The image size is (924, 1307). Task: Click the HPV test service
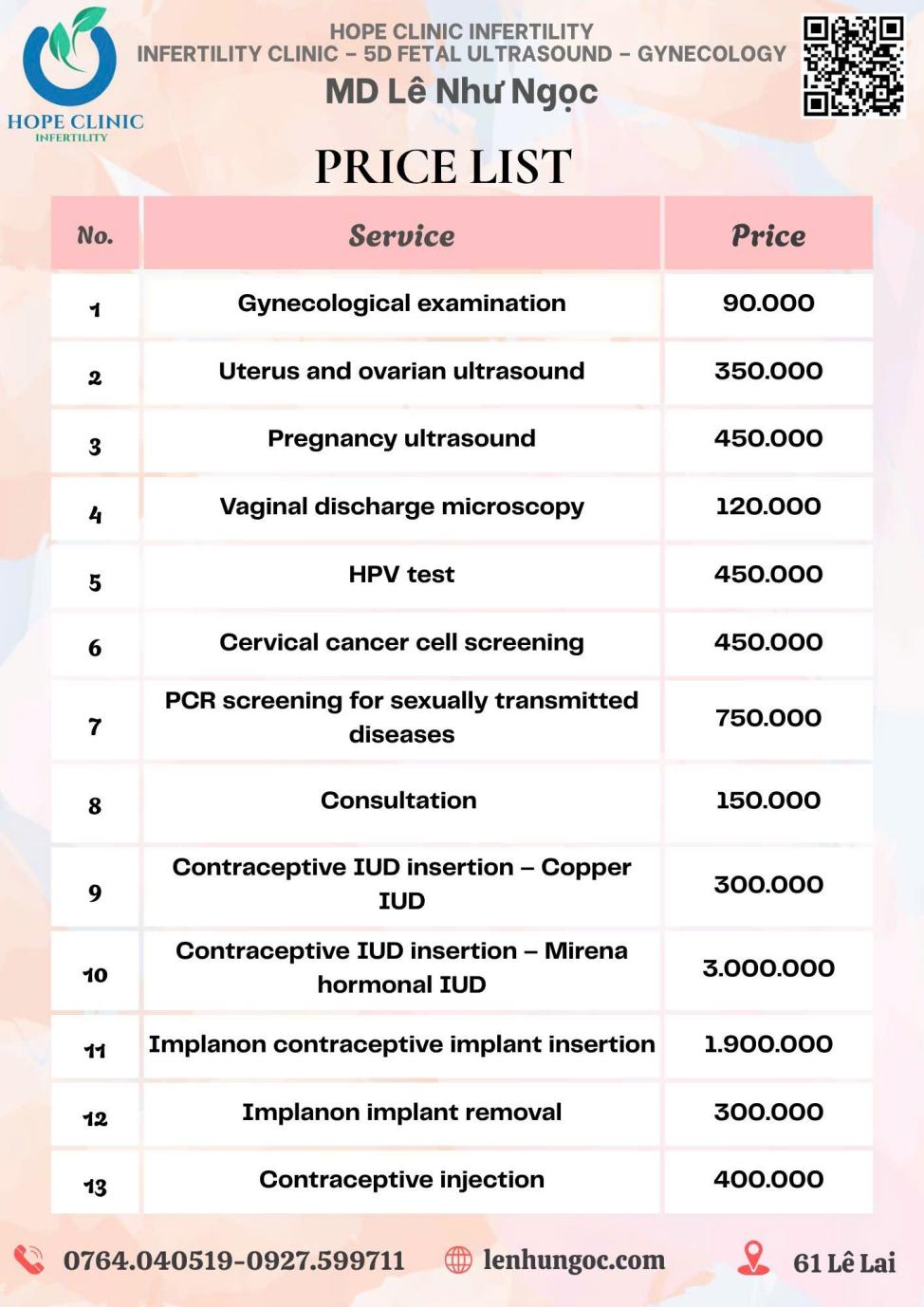pyautogui.click(x=401, y=574)
